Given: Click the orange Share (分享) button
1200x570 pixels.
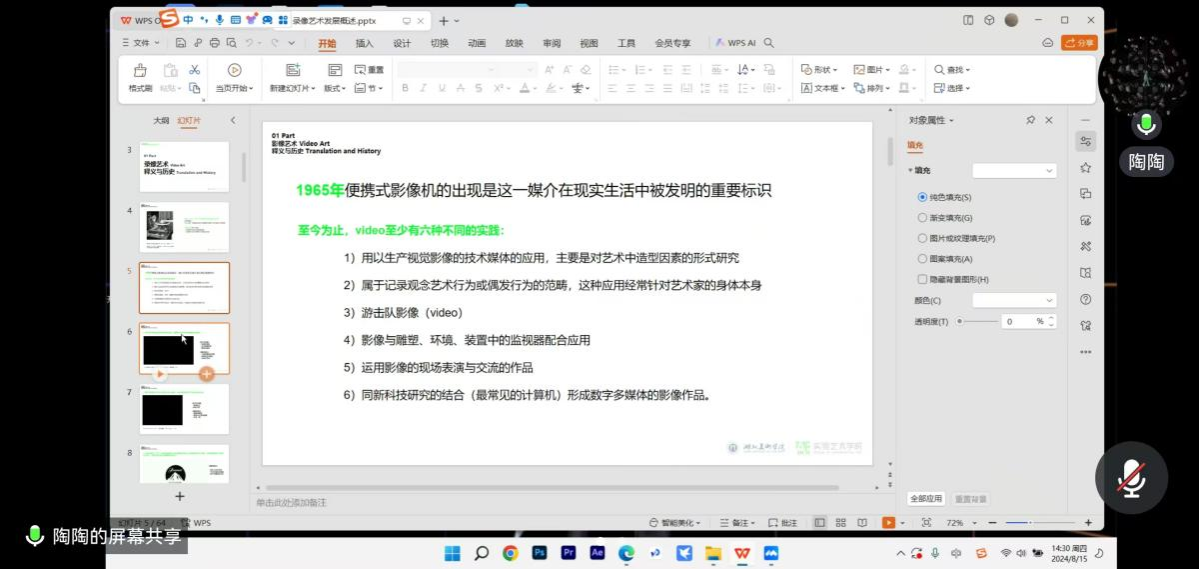Looking at the screenshot, I should click(x=1079, y=43).
